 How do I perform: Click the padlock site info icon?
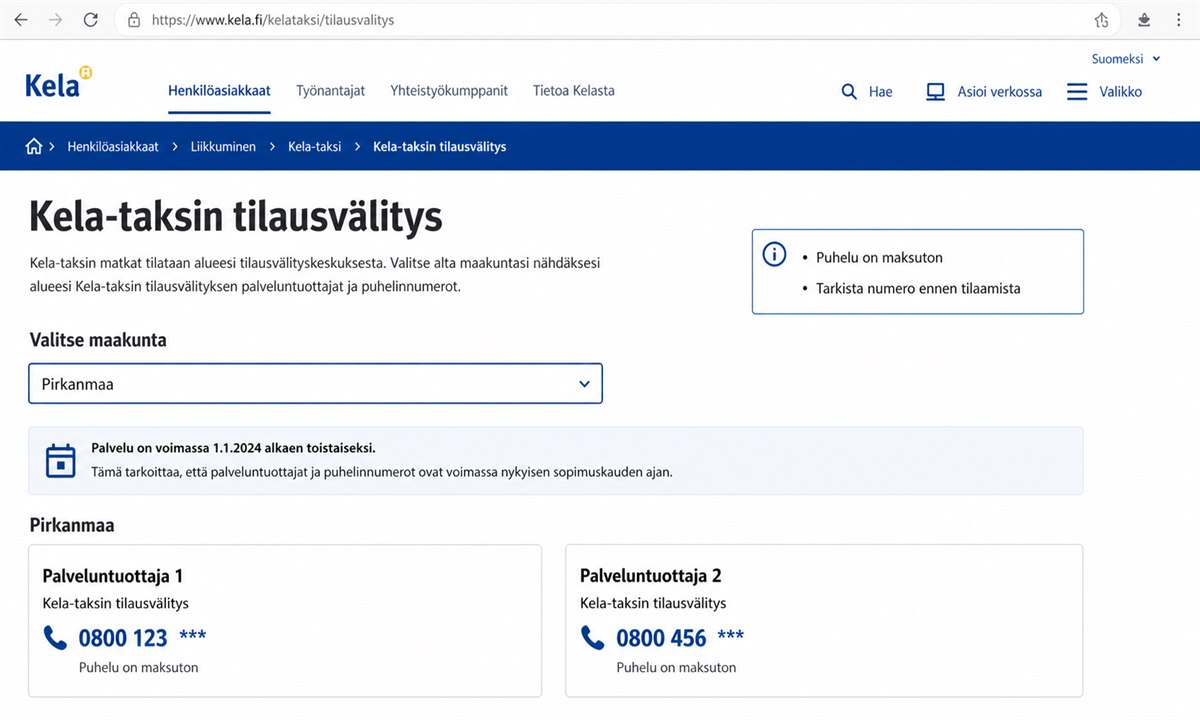point(134,20)
